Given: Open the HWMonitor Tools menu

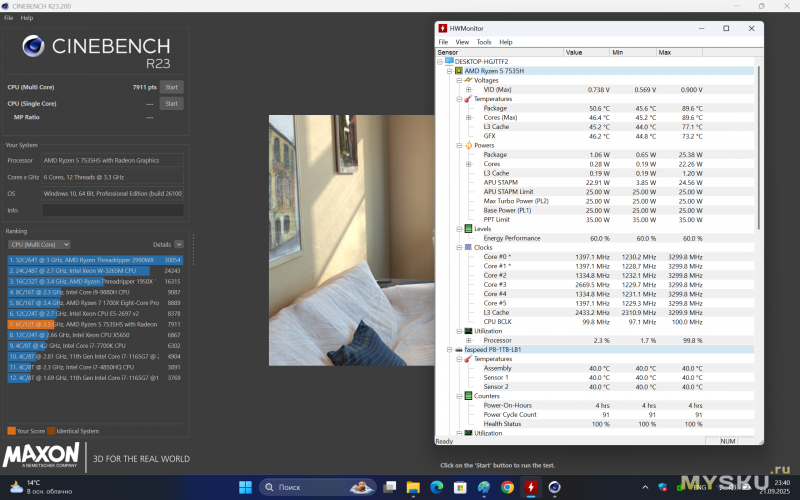Looking at the screenshot, I should coord(484,42).
